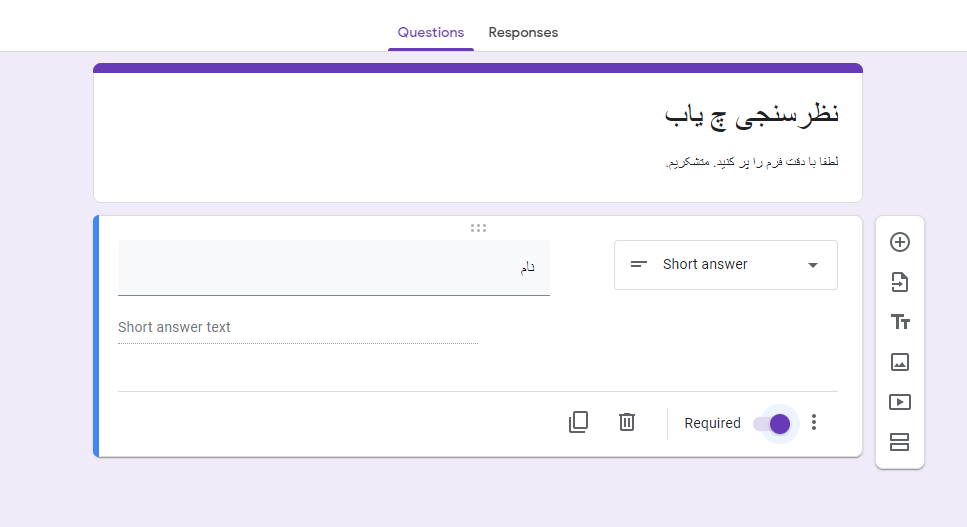
Task: Select the Questions tab
Action: (430, 33)
